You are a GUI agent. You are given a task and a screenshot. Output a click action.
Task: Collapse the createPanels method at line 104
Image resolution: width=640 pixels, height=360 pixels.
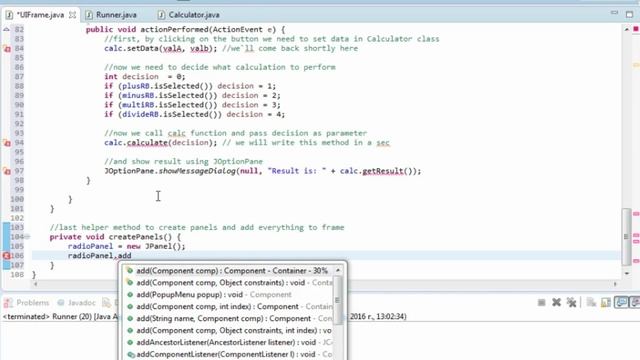click(x=27, y=237)
